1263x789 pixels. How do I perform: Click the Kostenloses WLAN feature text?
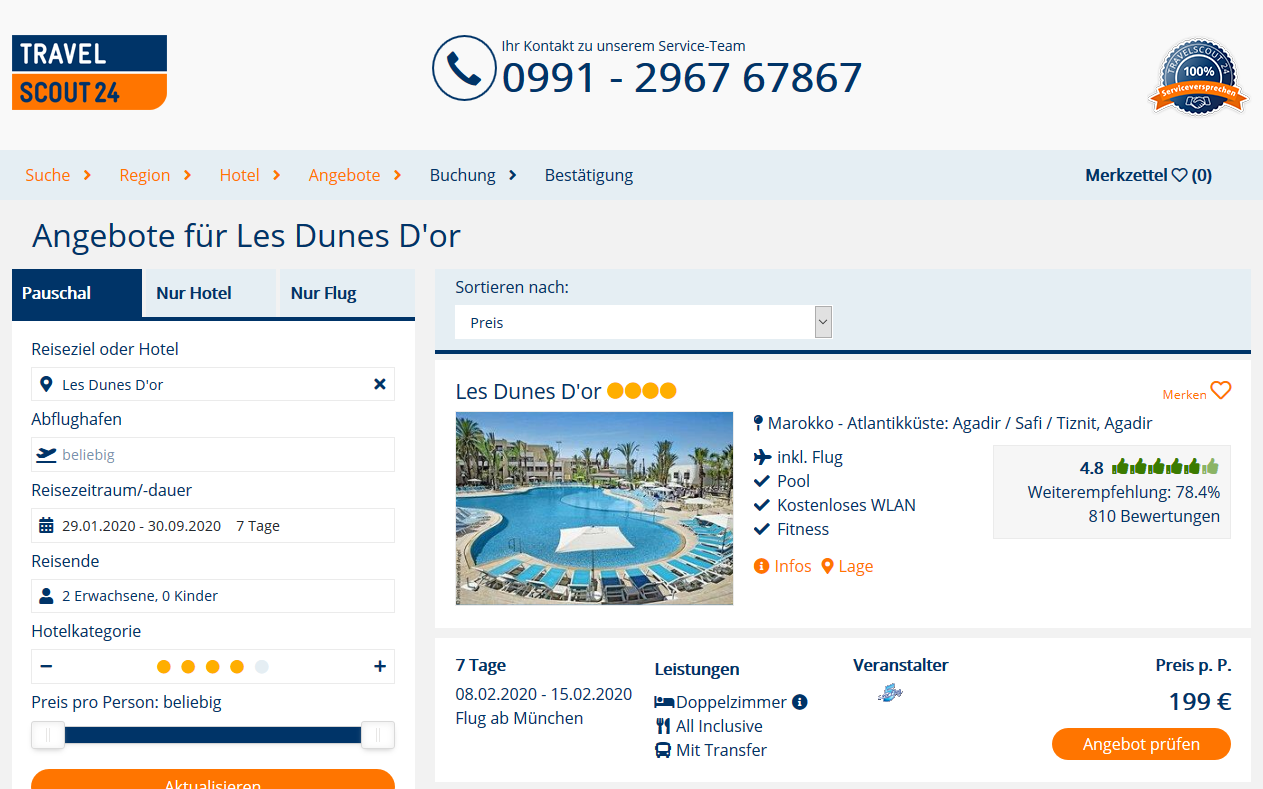point(846,505)
